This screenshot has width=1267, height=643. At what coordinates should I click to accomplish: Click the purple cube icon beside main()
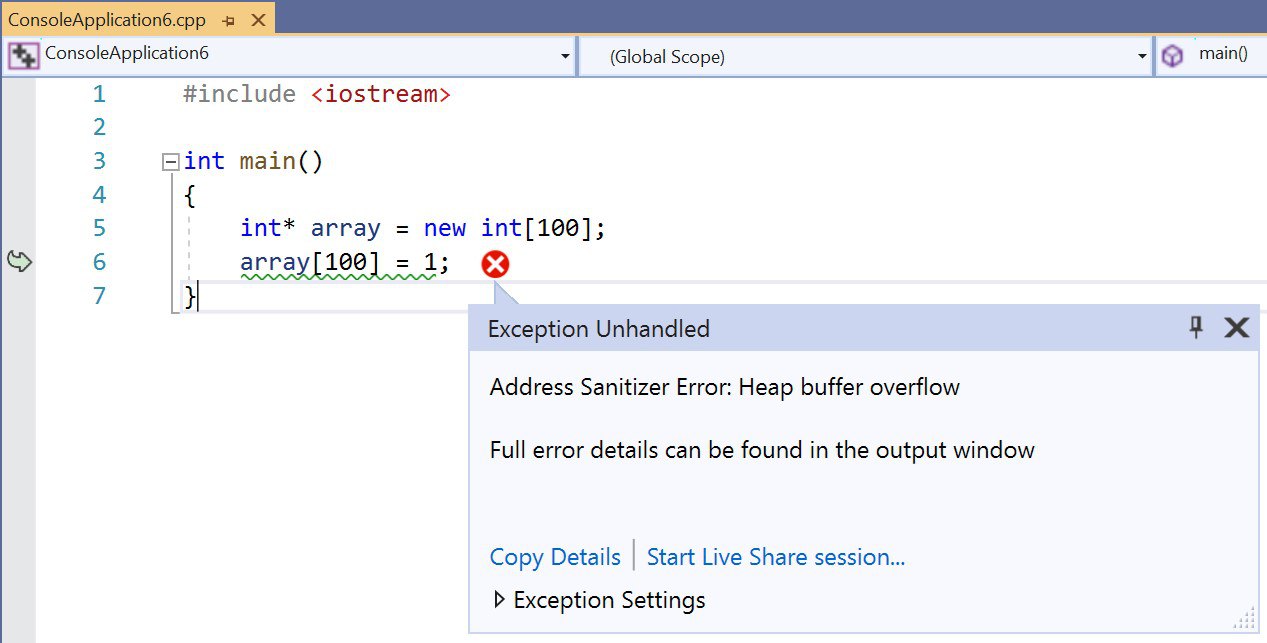click(x=1172, y=57)
